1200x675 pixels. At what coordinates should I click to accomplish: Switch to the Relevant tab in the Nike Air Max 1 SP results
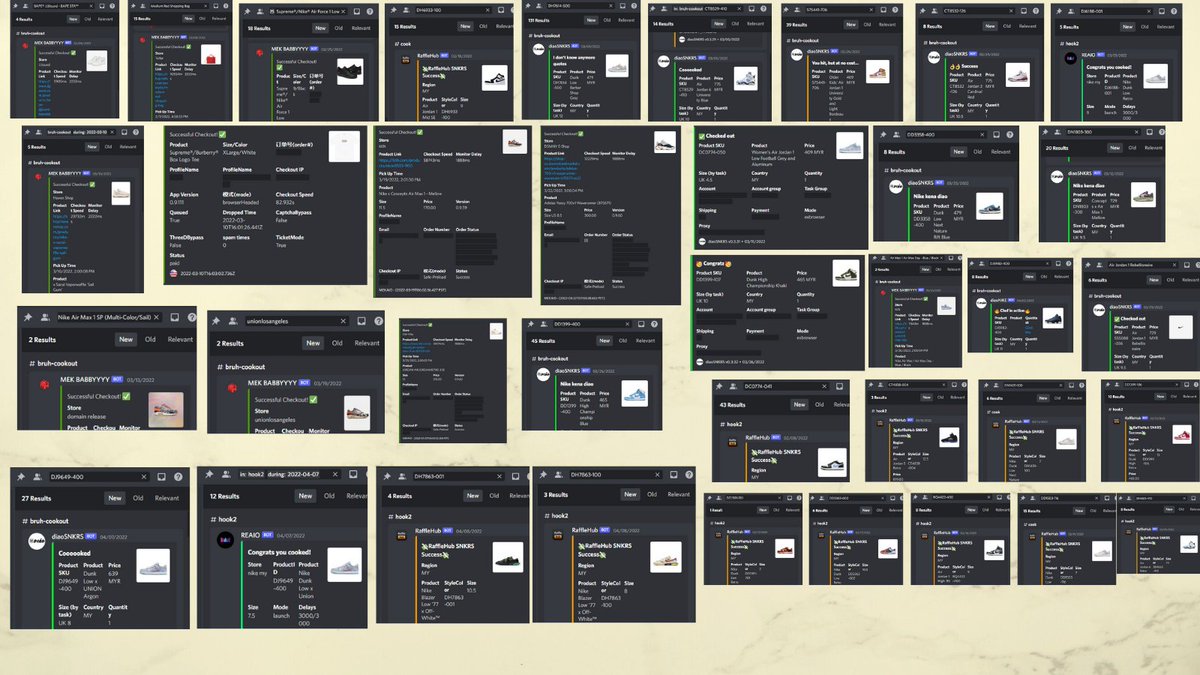click(180, 339)
